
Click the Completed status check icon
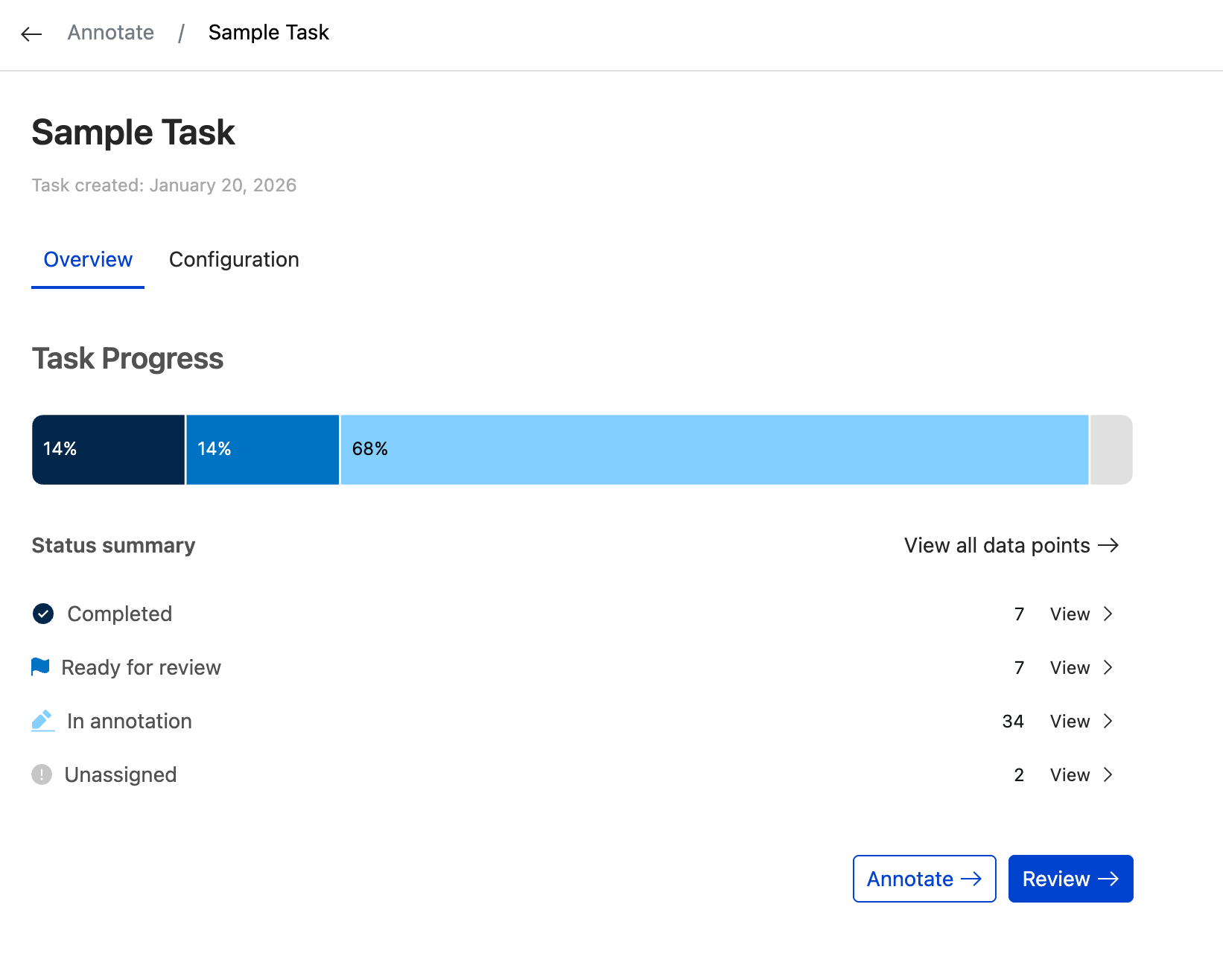[x=42, y=614]
